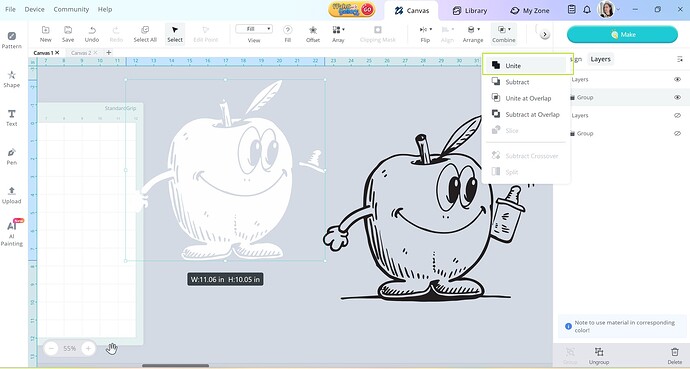Ungroup the selected layers
The image size is (690, 369).
point(599,356)
